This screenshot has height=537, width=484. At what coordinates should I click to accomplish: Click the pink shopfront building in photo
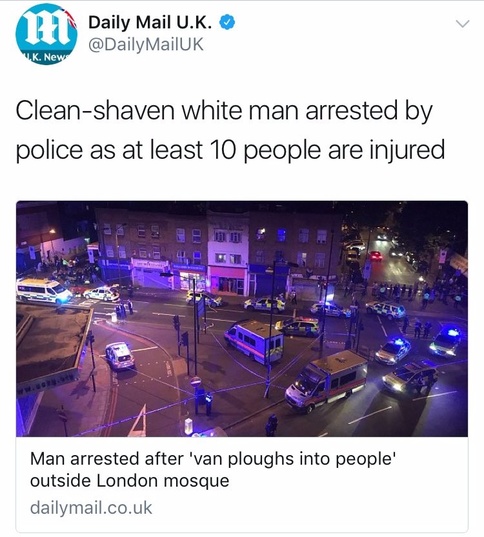(228, 280)
